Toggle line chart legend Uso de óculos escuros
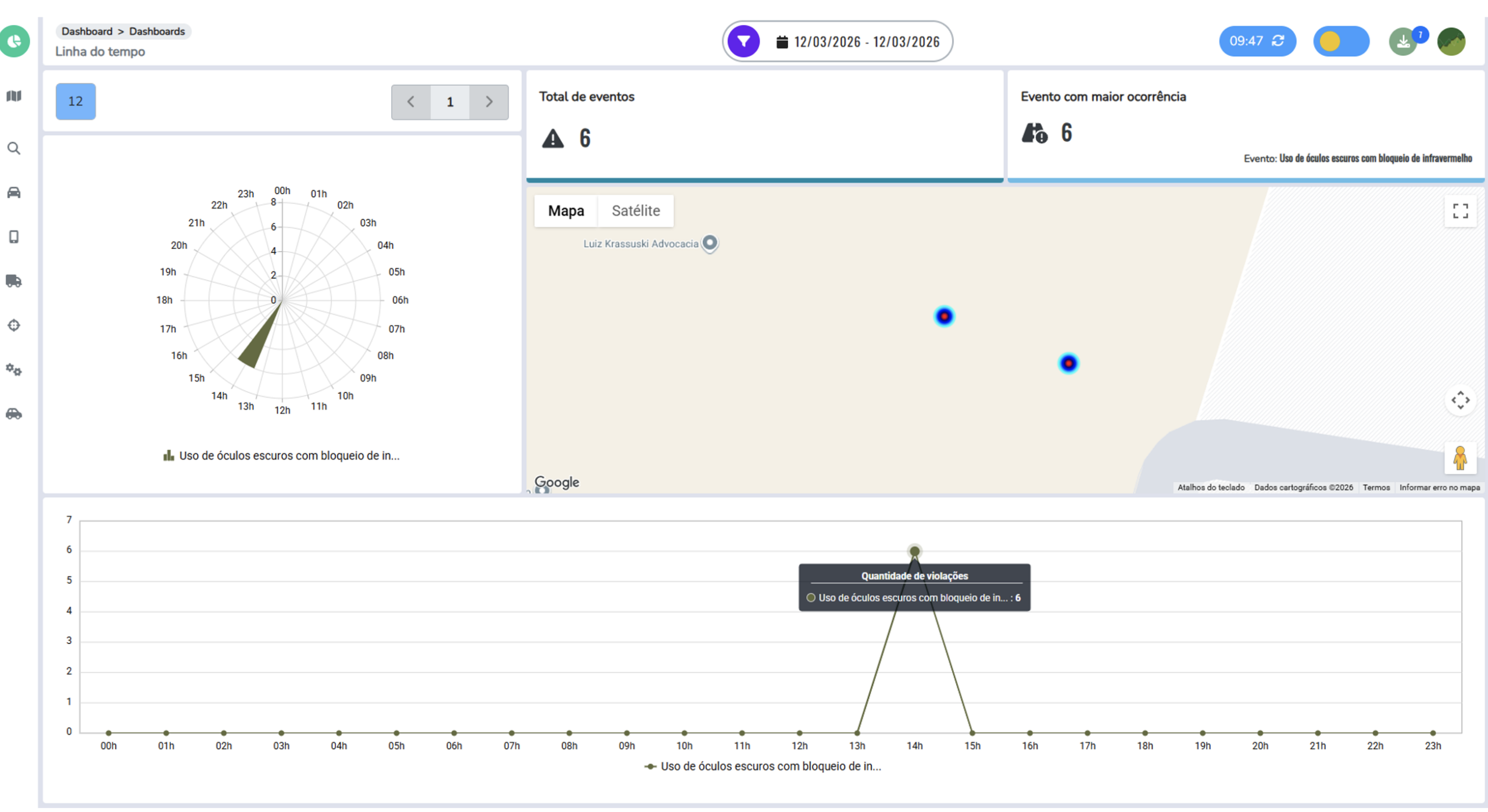The height and width of the screenshot is (812, 1488). tap(763, 767)
